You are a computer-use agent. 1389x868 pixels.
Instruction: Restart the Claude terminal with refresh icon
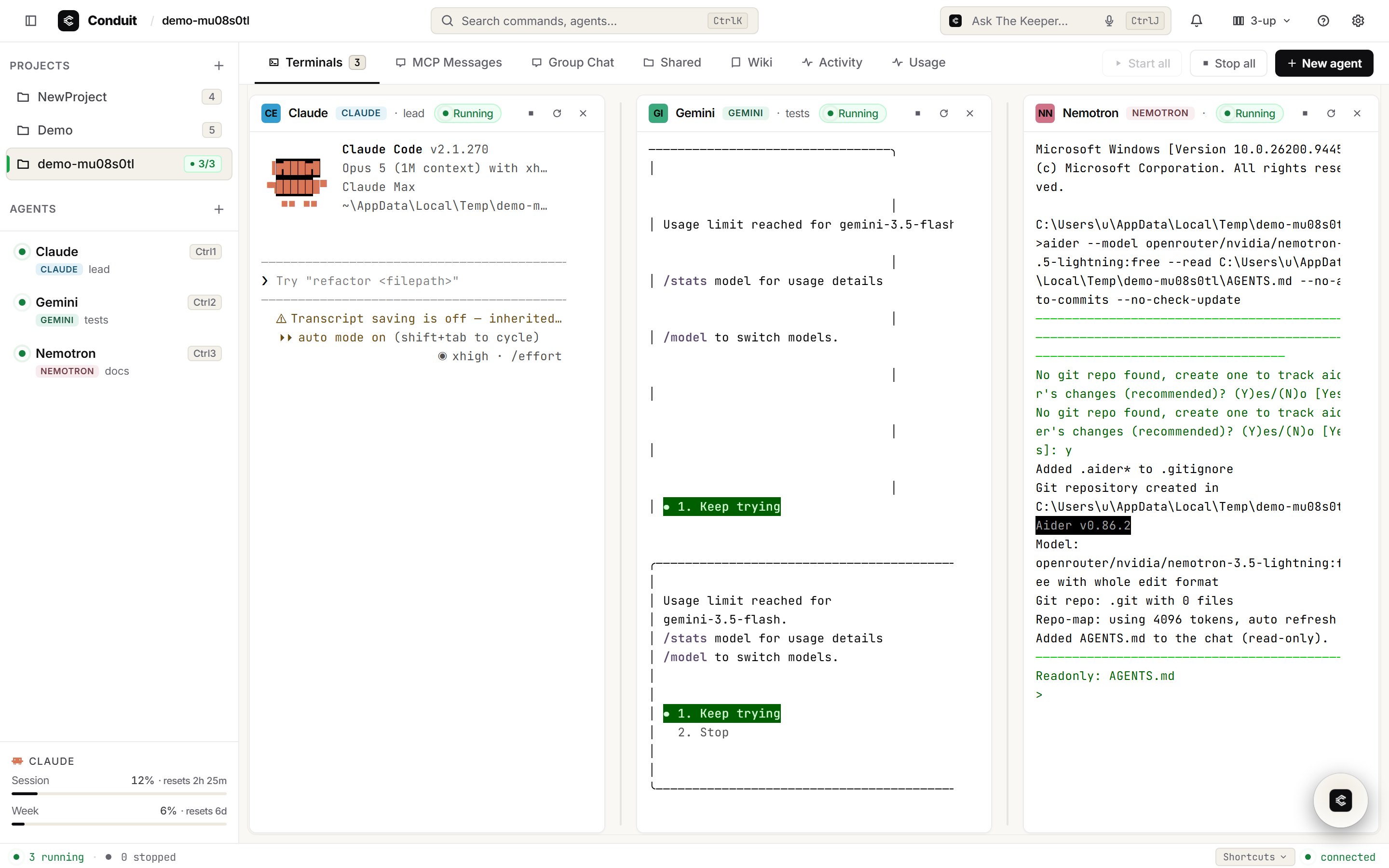point(557,113)
